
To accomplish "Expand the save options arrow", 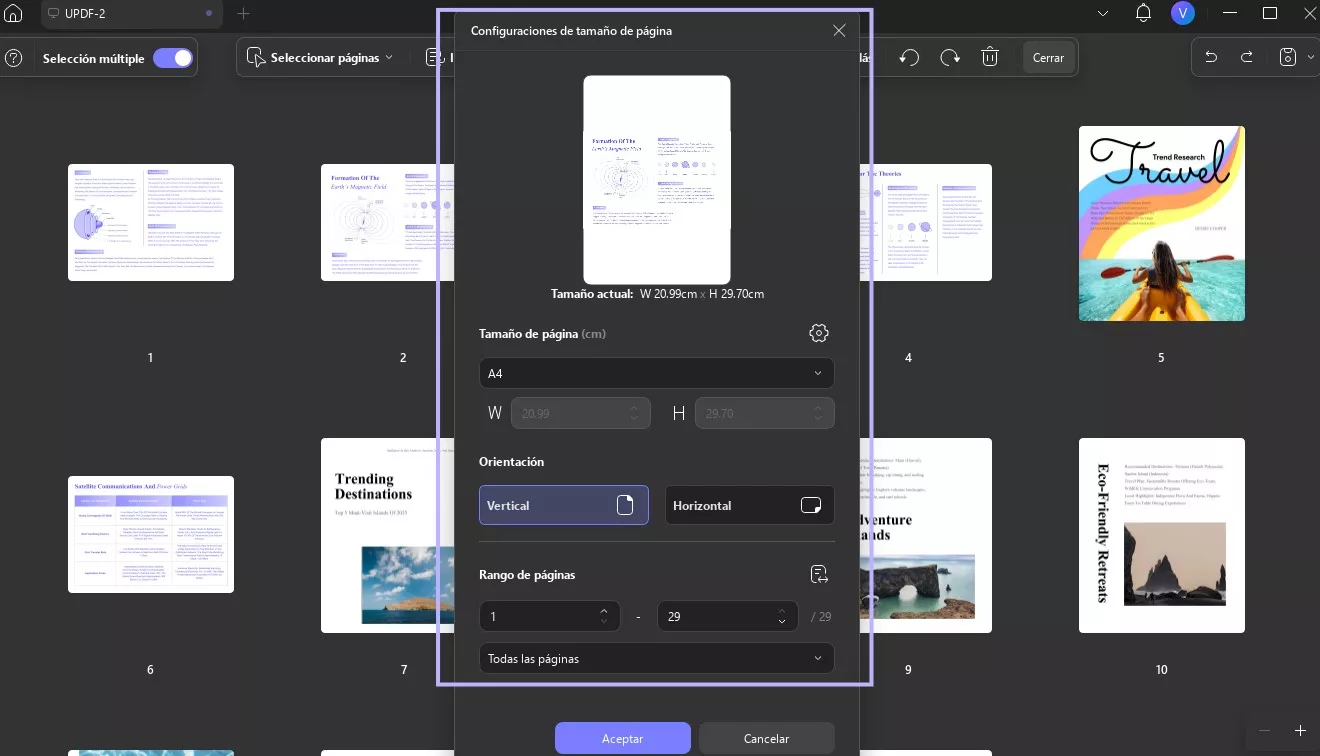I will (1311, 57).
